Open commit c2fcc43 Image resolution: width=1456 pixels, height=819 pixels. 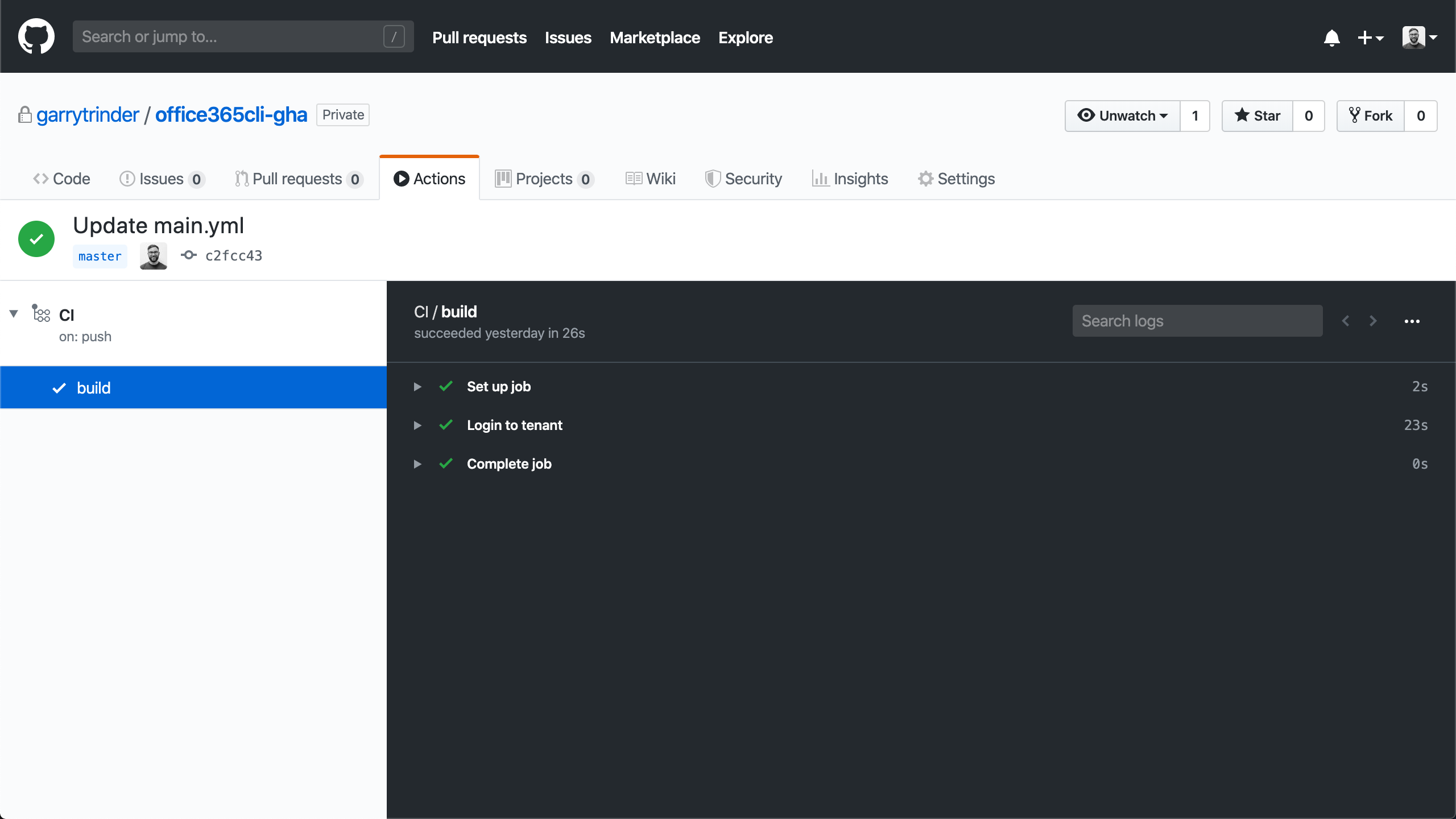[234, 256]
